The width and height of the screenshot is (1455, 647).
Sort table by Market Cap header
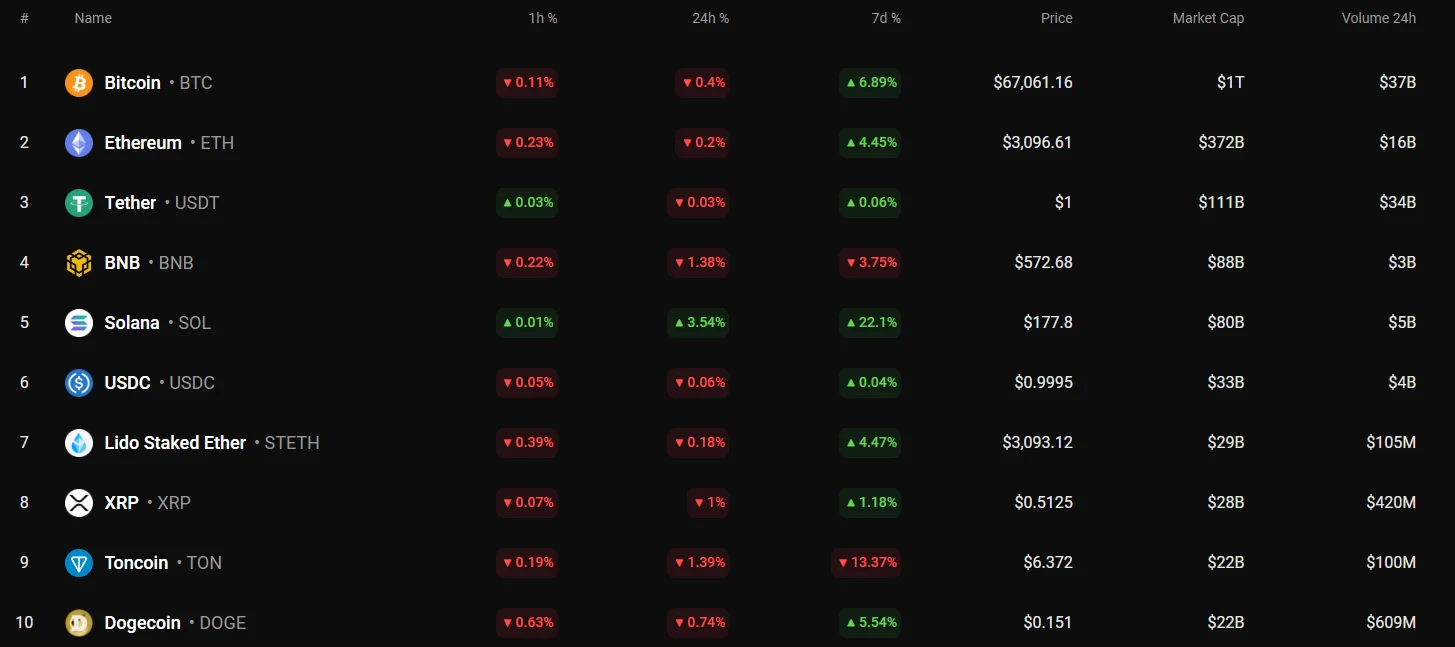coord(1208,18)
